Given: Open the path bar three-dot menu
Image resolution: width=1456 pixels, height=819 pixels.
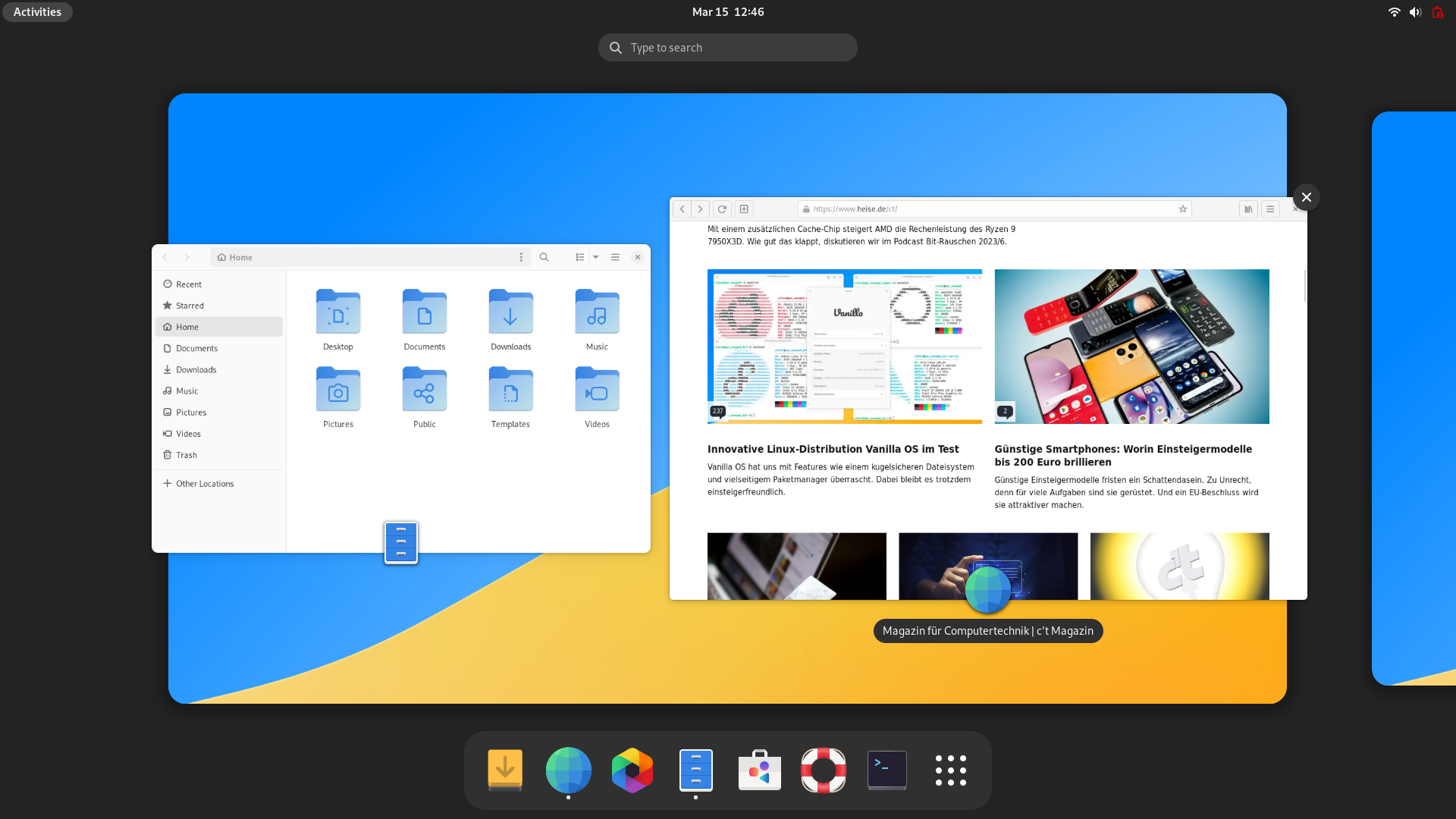Looking at the screenshot, I should point(521,257).
